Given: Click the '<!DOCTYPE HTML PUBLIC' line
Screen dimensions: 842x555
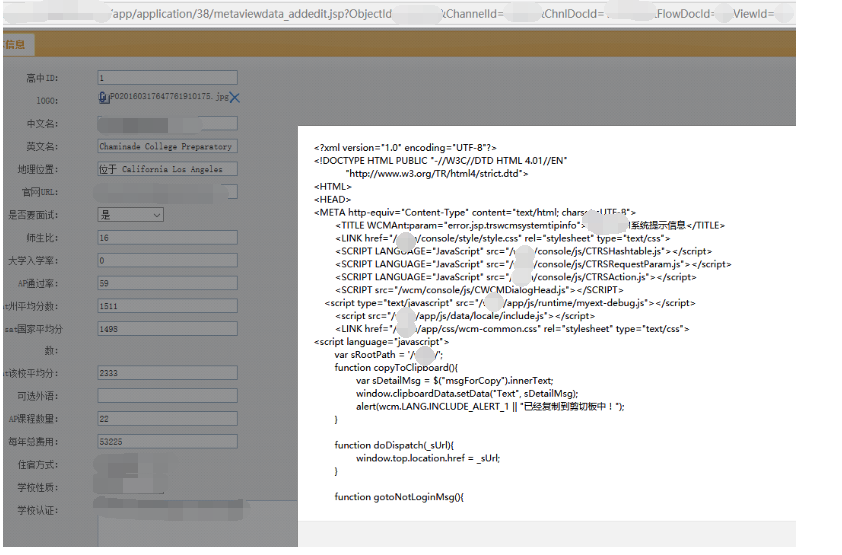Looking at the screenshot, I should 440,160.
